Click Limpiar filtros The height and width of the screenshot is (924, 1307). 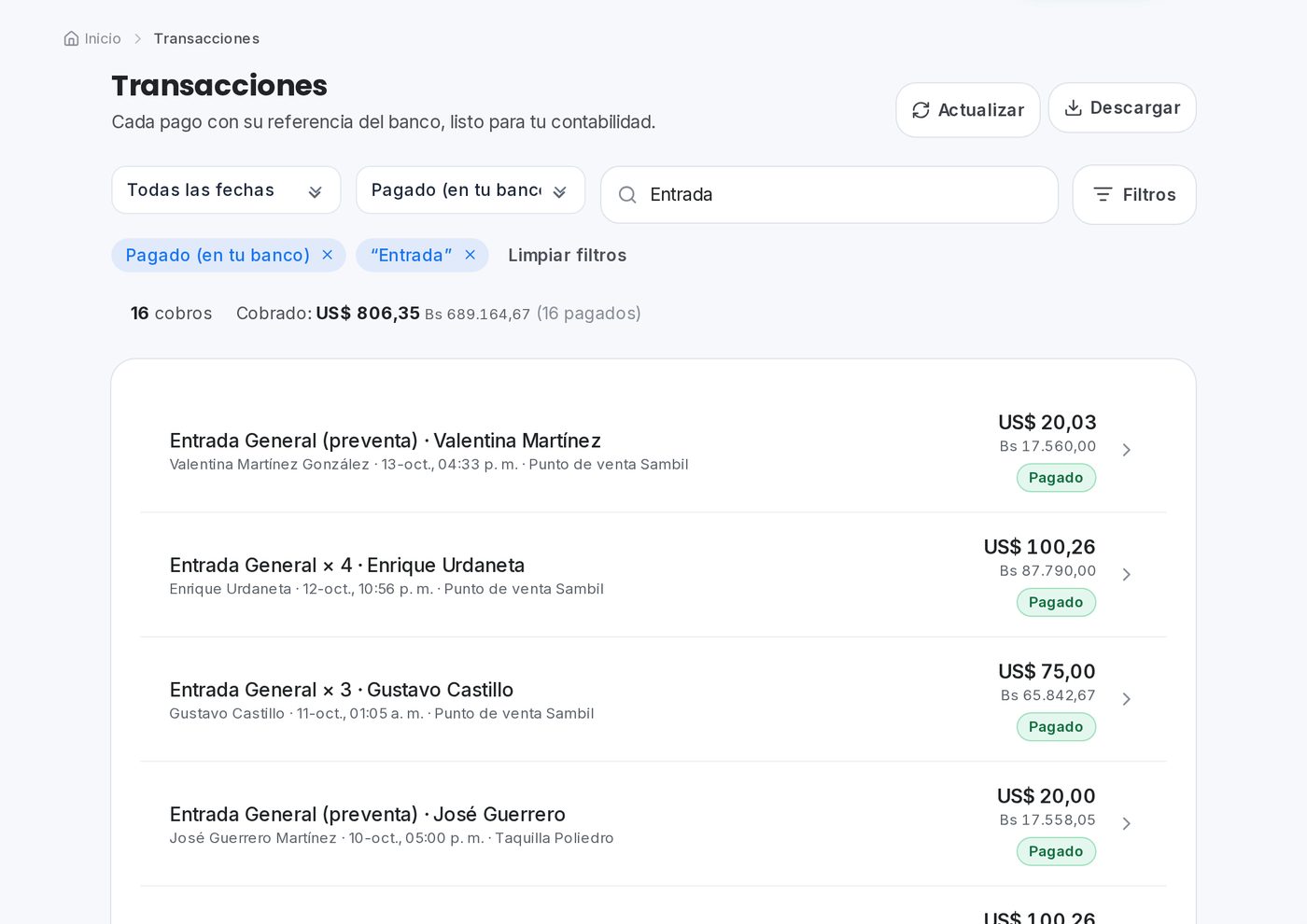point(568,255)
